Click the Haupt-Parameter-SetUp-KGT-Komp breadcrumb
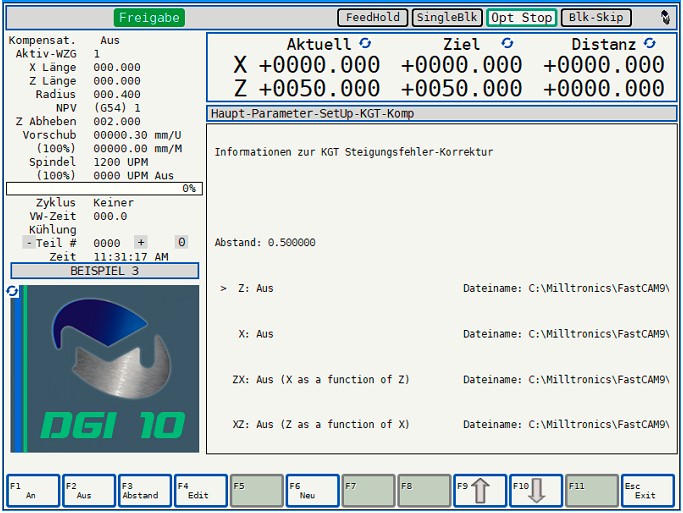This screenshot has width=683, height=513. pos(442,114)
